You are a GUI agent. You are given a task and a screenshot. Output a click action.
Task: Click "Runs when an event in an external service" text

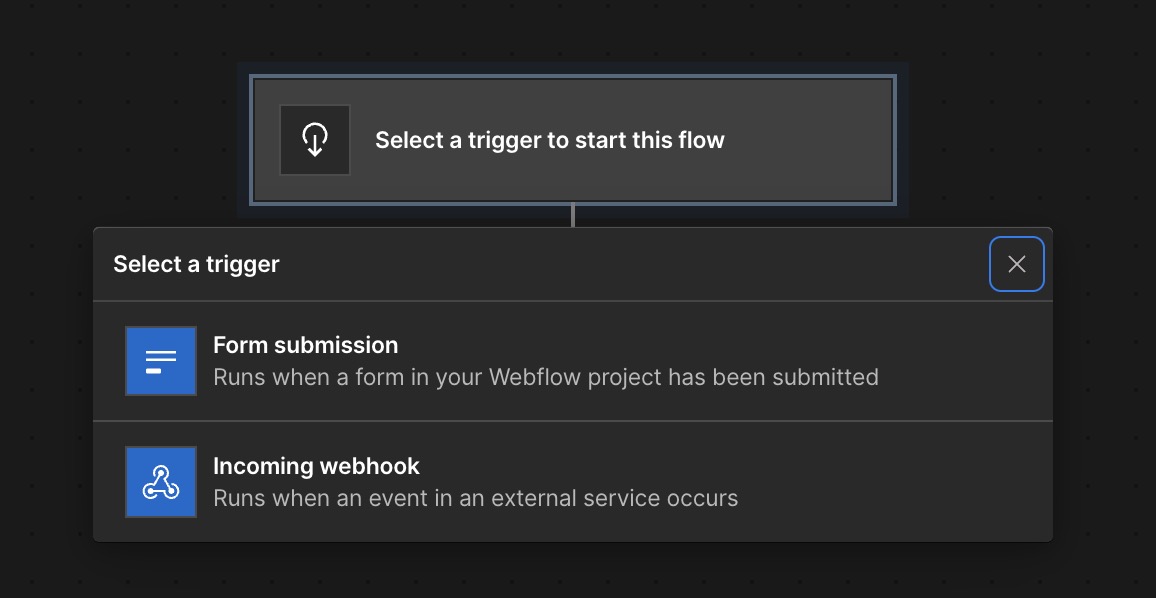(x=475, y=498)
